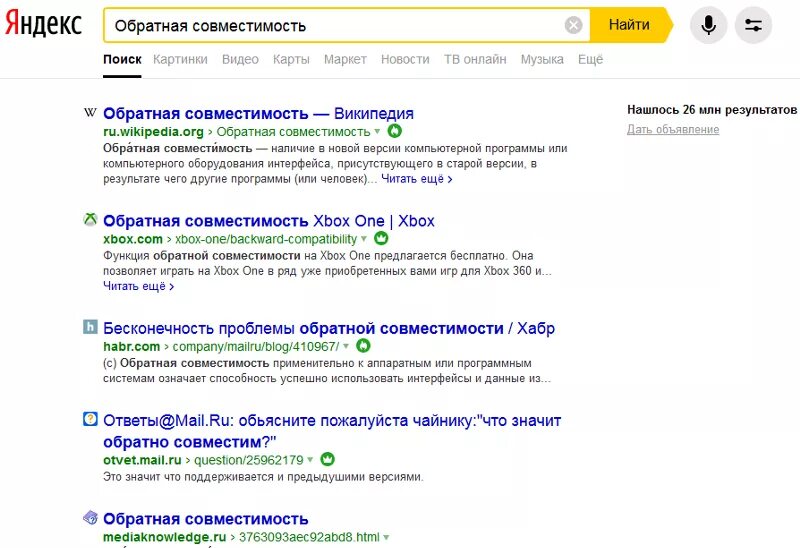
Task: Expand the dropdown arrow after the mediaknowledge.ru URL
Action: pyautogui.click(x=386, y=537)
